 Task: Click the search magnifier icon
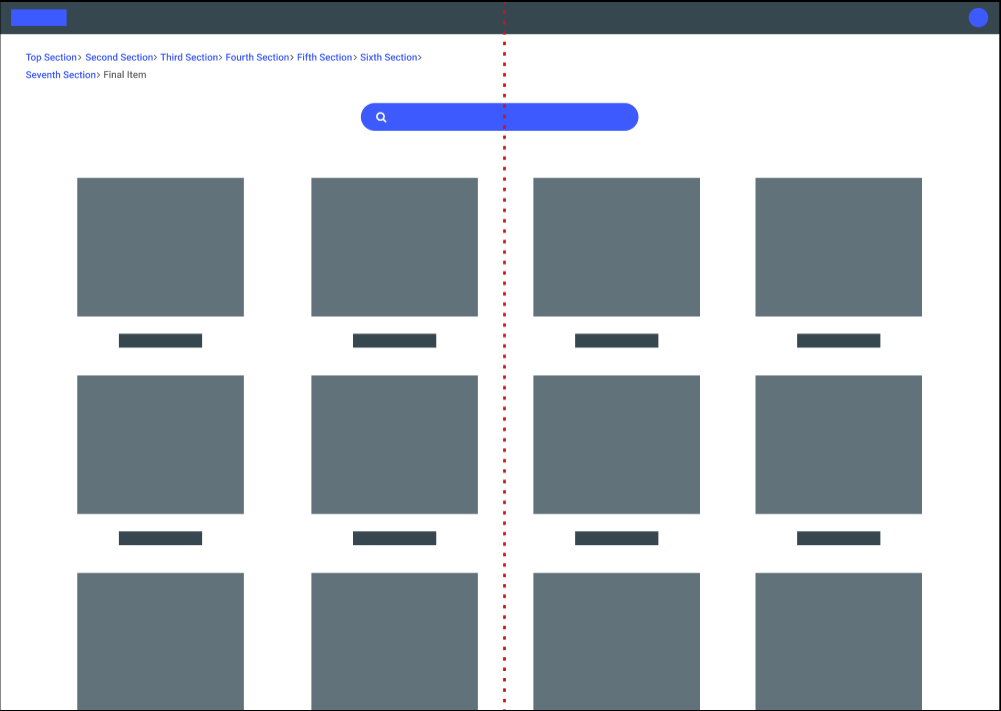pos(381,117)
